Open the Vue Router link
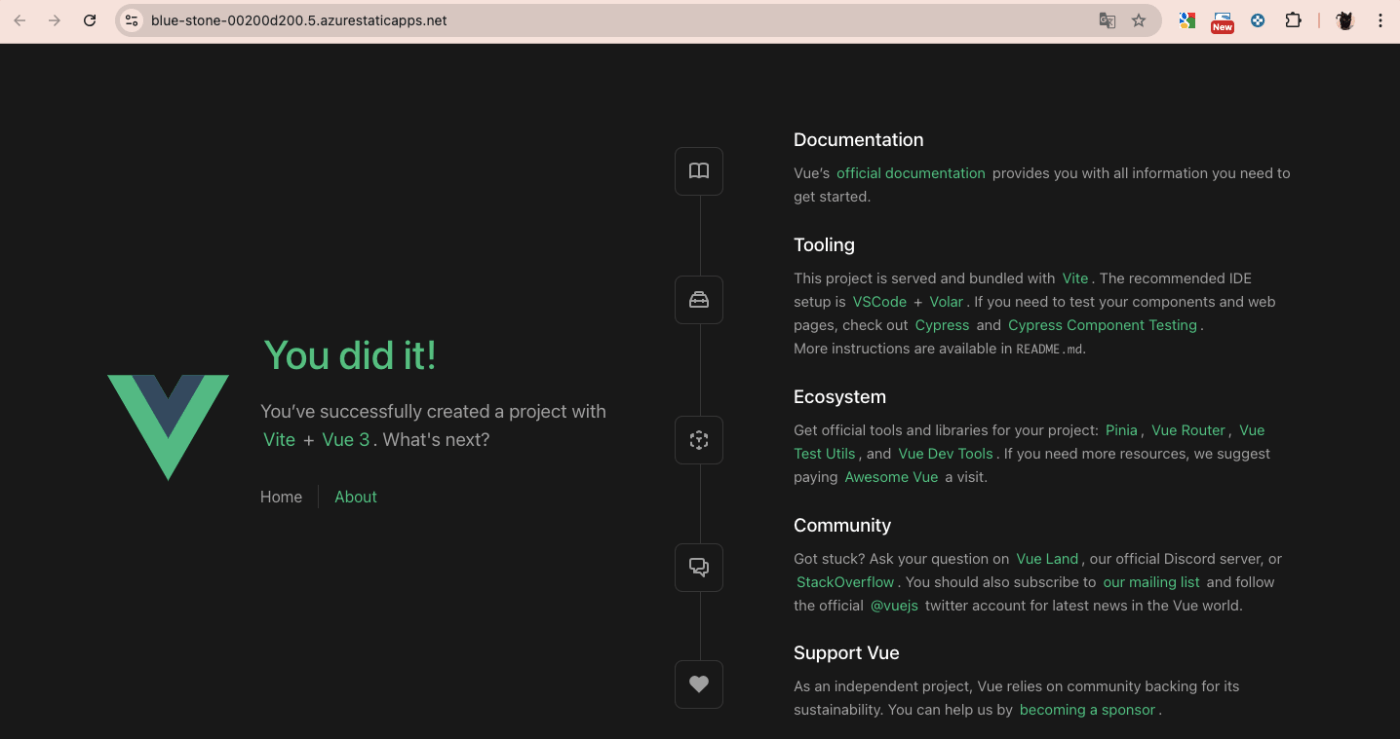This screenshot has width=1400, height=739. click(x=1188, y=430)
